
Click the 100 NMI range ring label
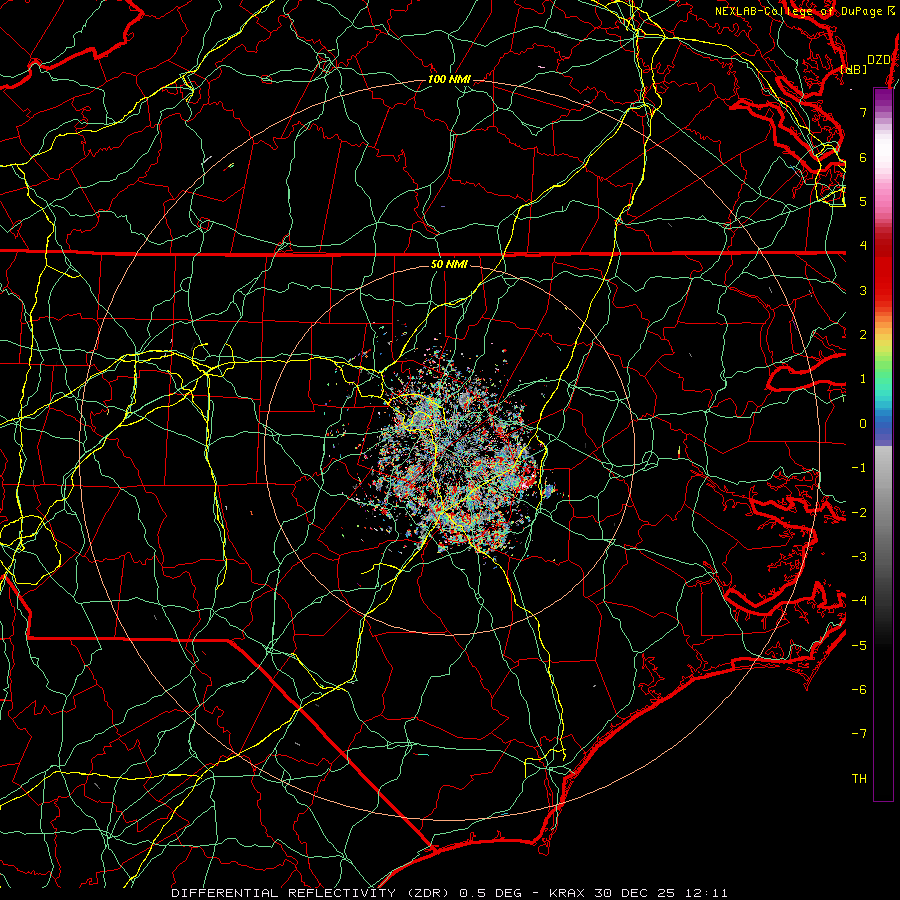coord(449,79)
